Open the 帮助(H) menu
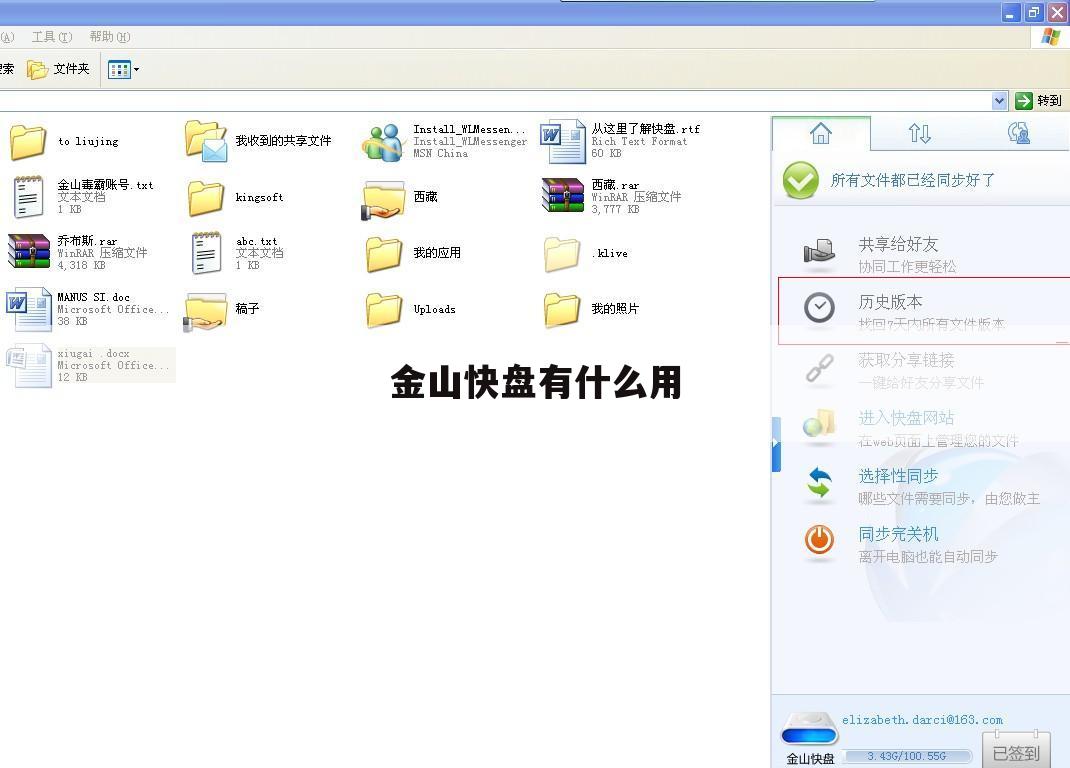 [110, 37]
